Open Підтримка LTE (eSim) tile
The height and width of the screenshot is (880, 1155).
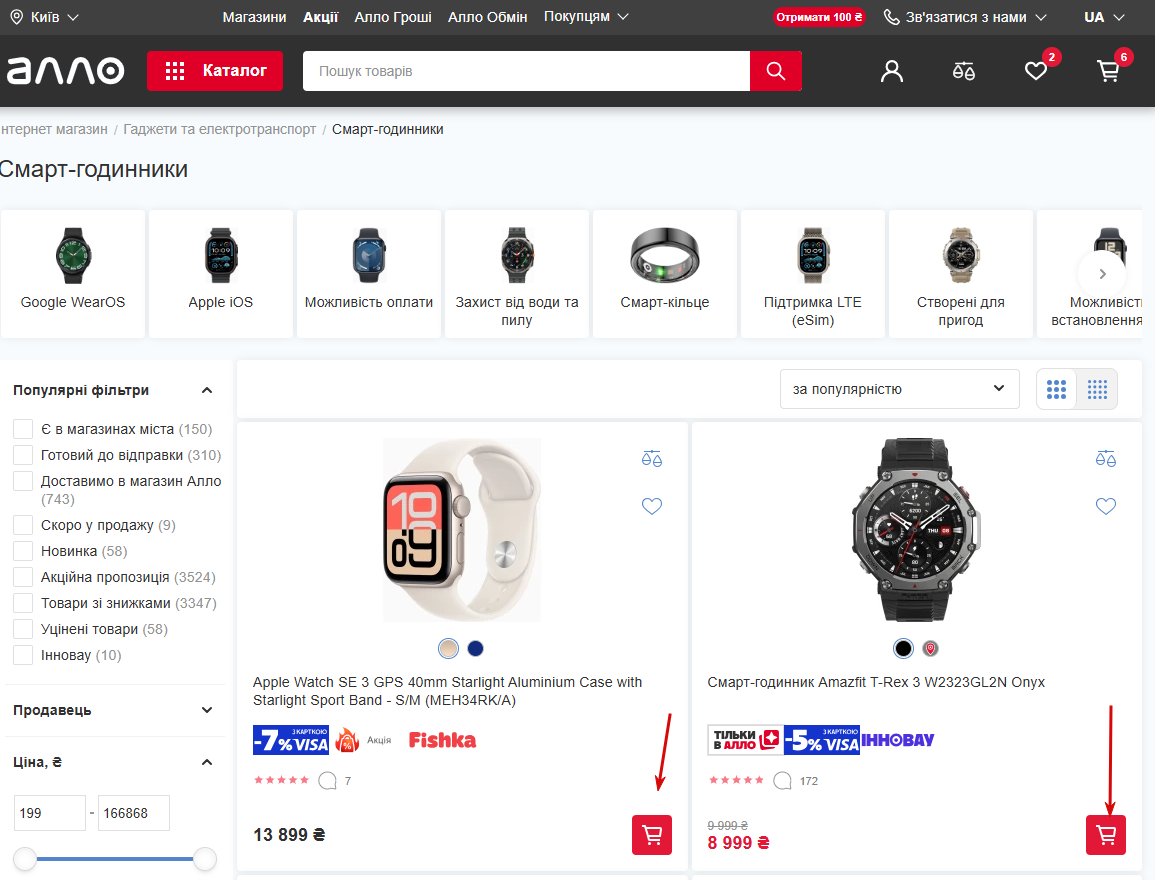click(812, 274)
